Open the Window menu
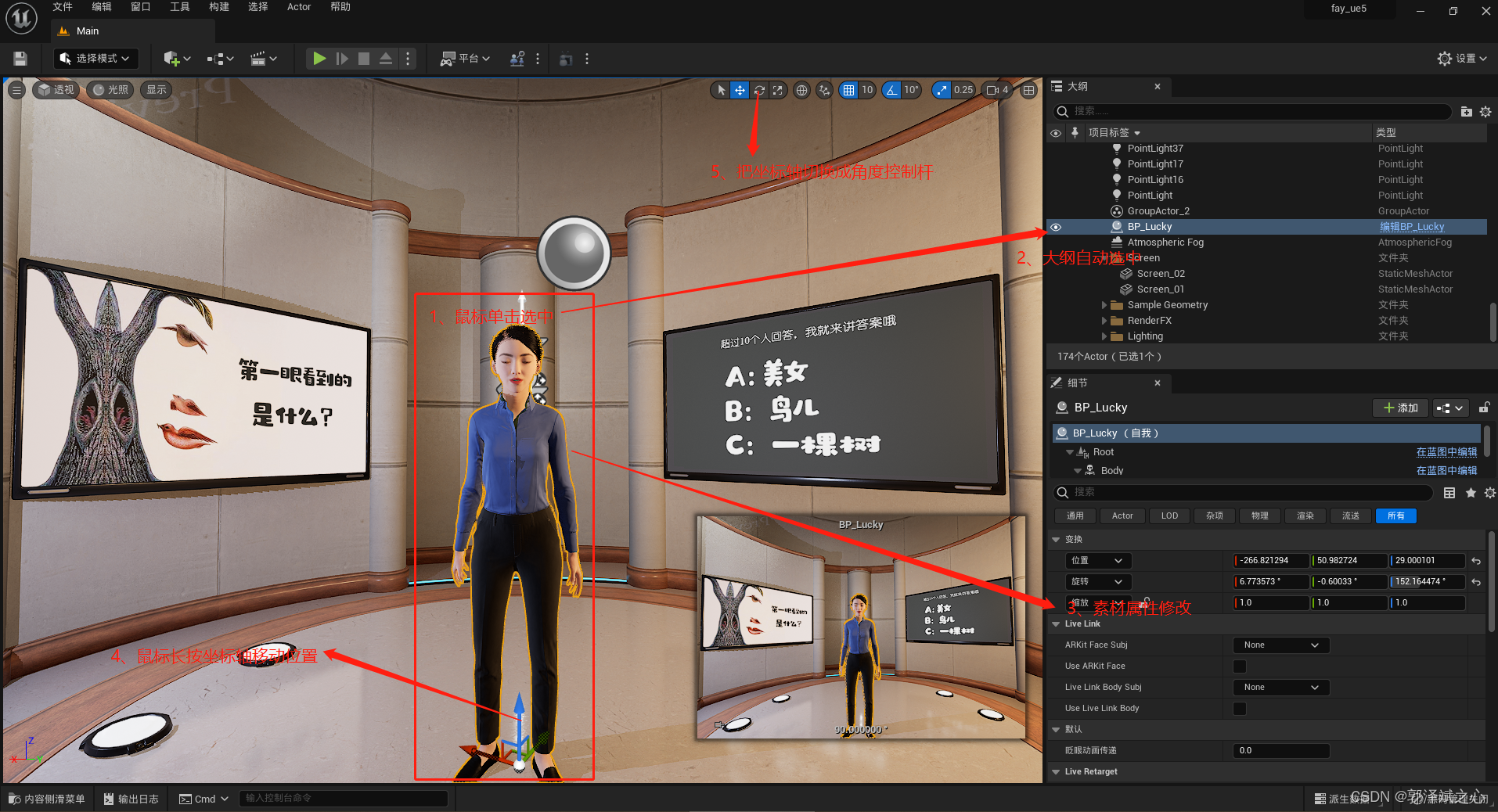The image size is (1498, 812). tap(141, 7)
